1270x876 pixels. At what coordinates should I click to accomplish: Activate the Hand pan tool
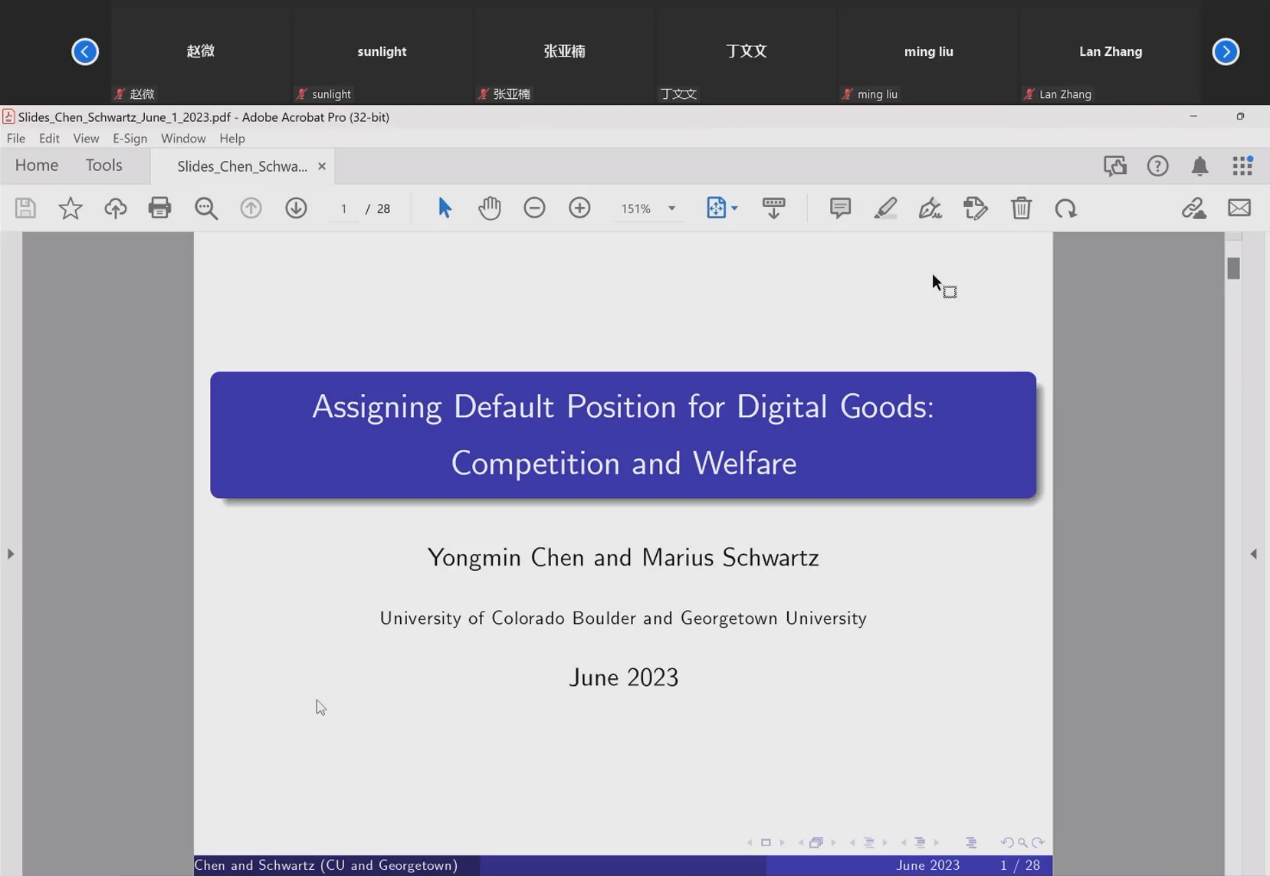tap(489, 208)
